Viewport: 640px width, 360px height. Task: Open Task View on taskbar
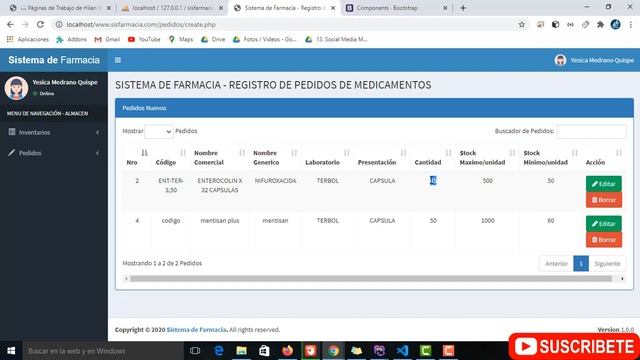(195, 351)
